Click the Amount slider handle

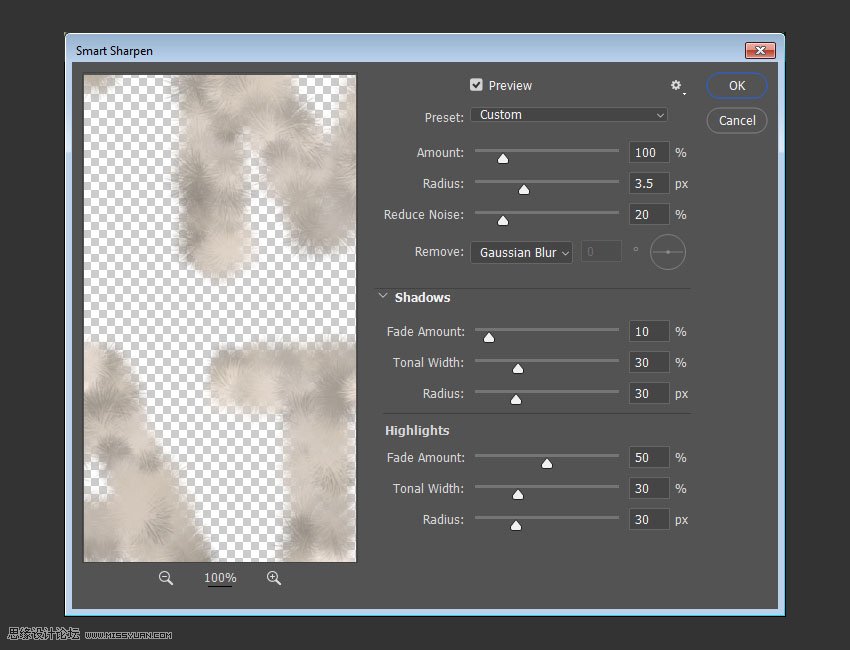503,158
